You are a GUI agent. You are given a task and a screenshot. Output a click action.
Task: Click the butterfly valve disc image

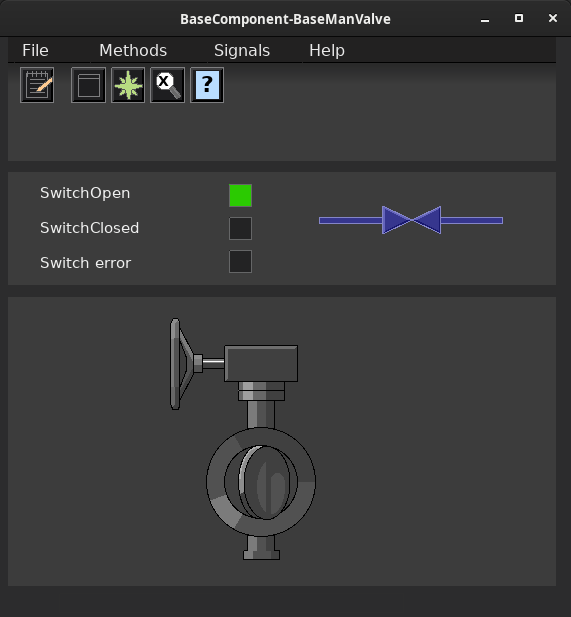click(261, 482)
